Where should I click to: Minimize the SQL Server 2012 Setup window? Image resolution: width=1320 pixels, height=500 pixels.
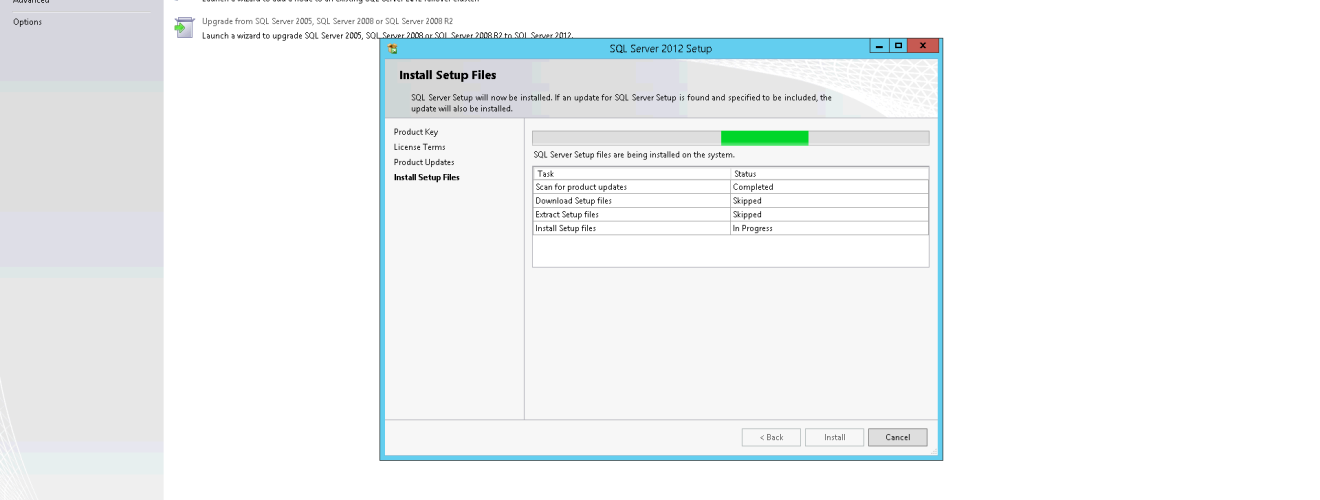coord(878,46)
